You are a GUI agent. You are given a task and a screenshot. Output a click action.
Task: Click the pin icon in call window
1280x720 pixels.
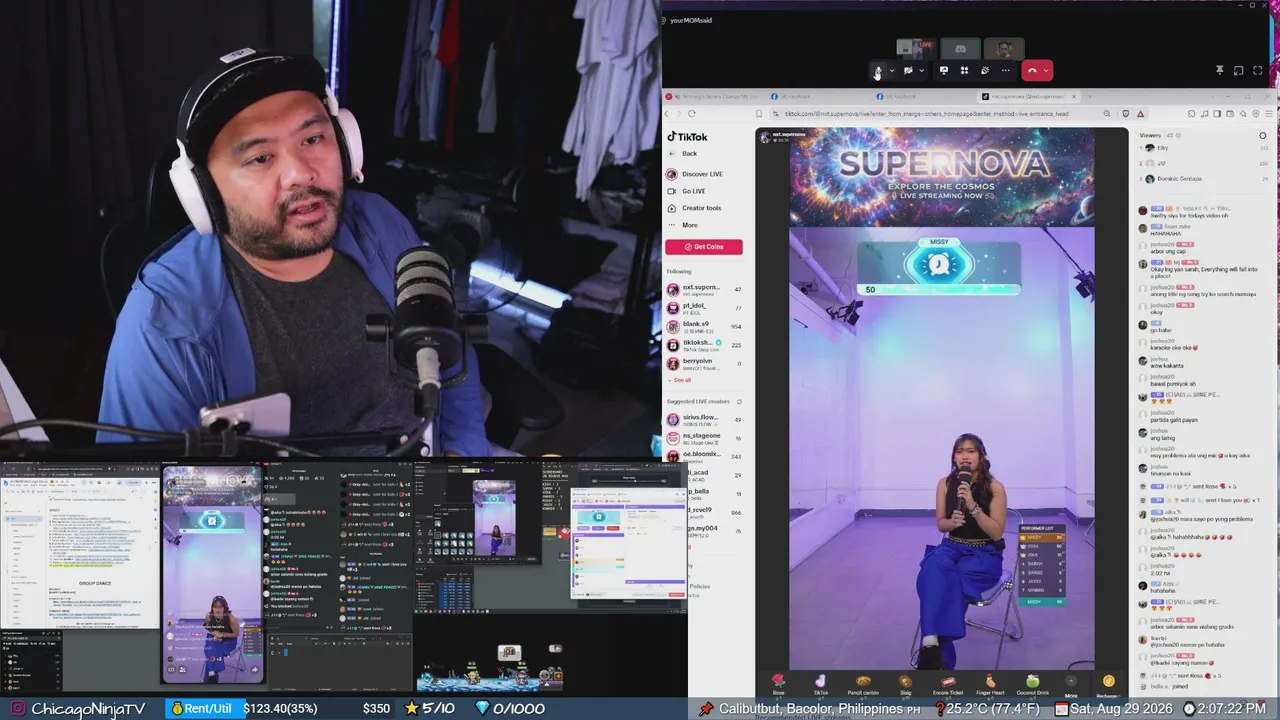1219,71
